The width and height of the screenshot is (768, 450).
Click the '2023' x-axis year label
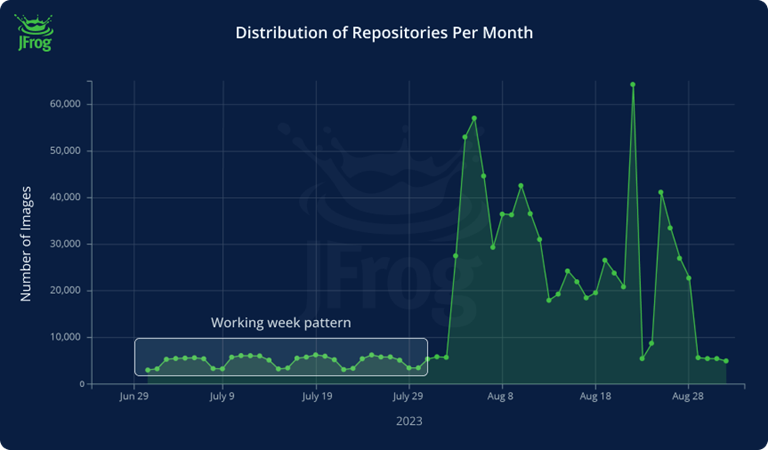coord(408,421)
